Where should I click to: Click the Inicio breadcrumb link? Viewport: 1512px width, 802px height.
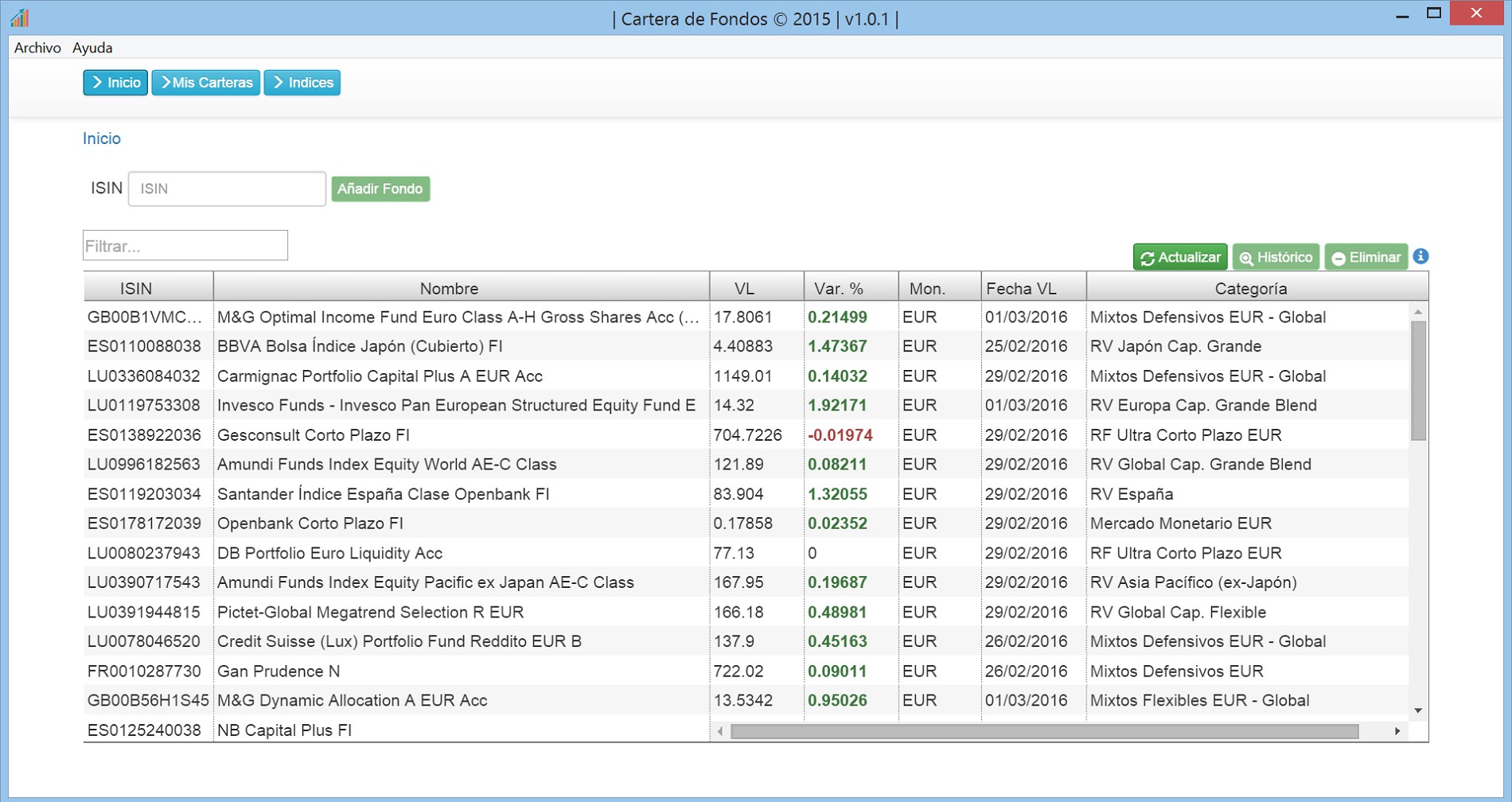[x=102, y=138]
